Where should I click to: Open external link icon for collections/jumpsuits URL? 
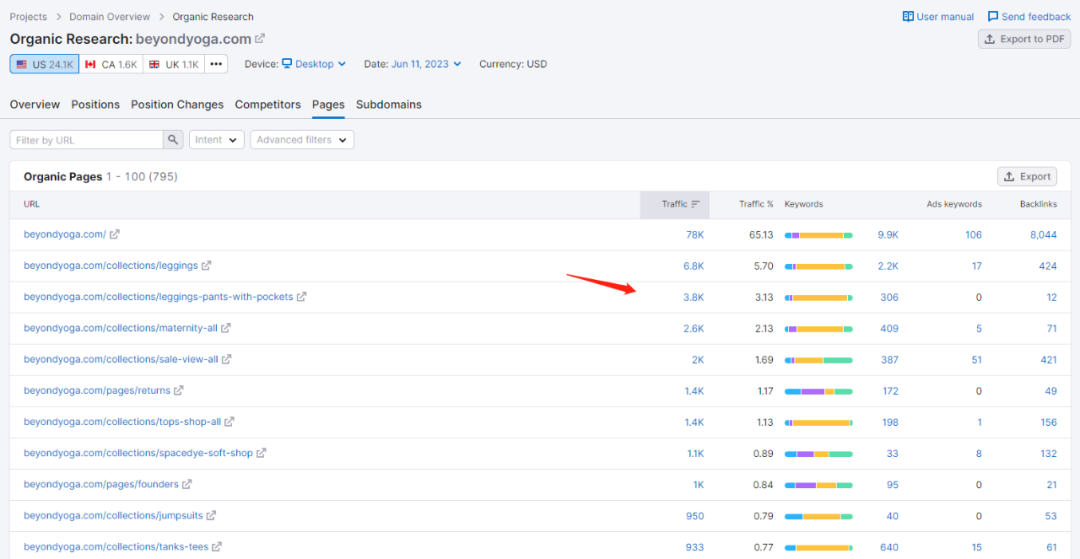tap(211, 516)
